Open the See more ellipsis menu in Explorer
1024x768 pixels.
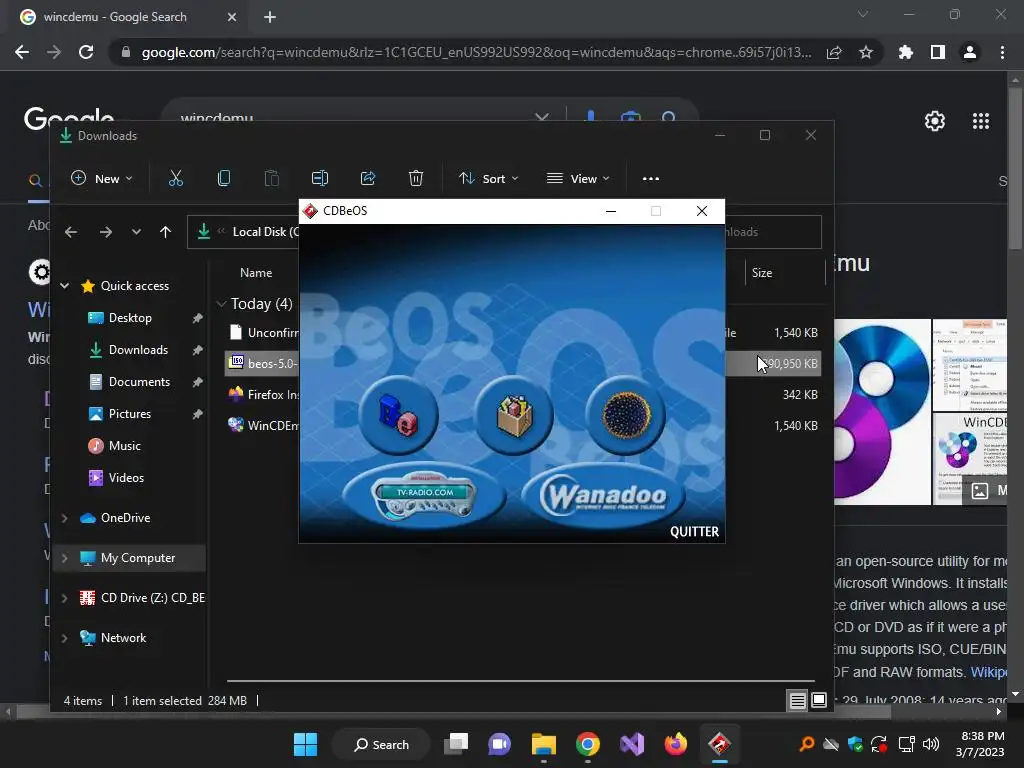click(x=650, y=178)
